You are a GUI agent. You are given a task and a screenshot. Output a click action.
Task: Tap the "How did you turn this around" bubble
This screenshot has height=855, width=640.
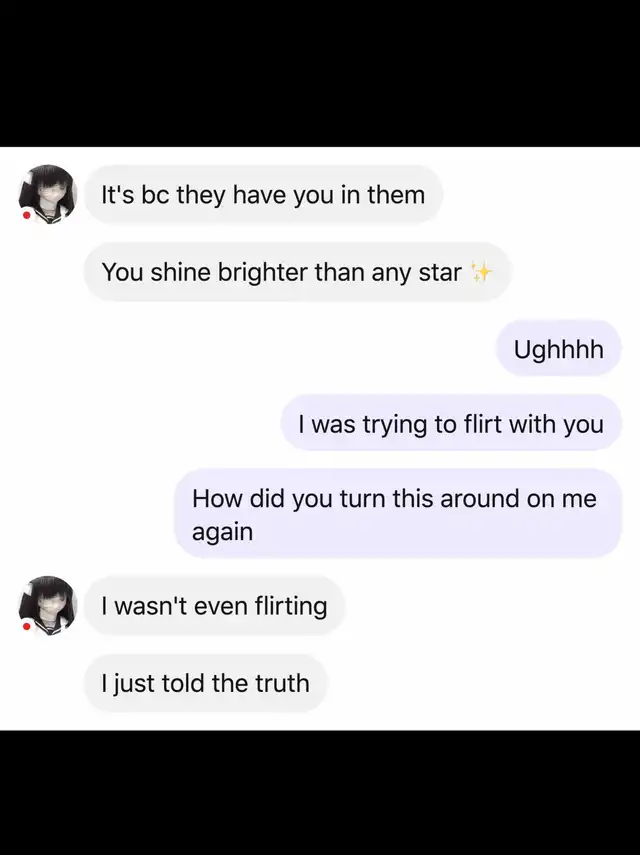pyautogui.click(x=398, y=514)
